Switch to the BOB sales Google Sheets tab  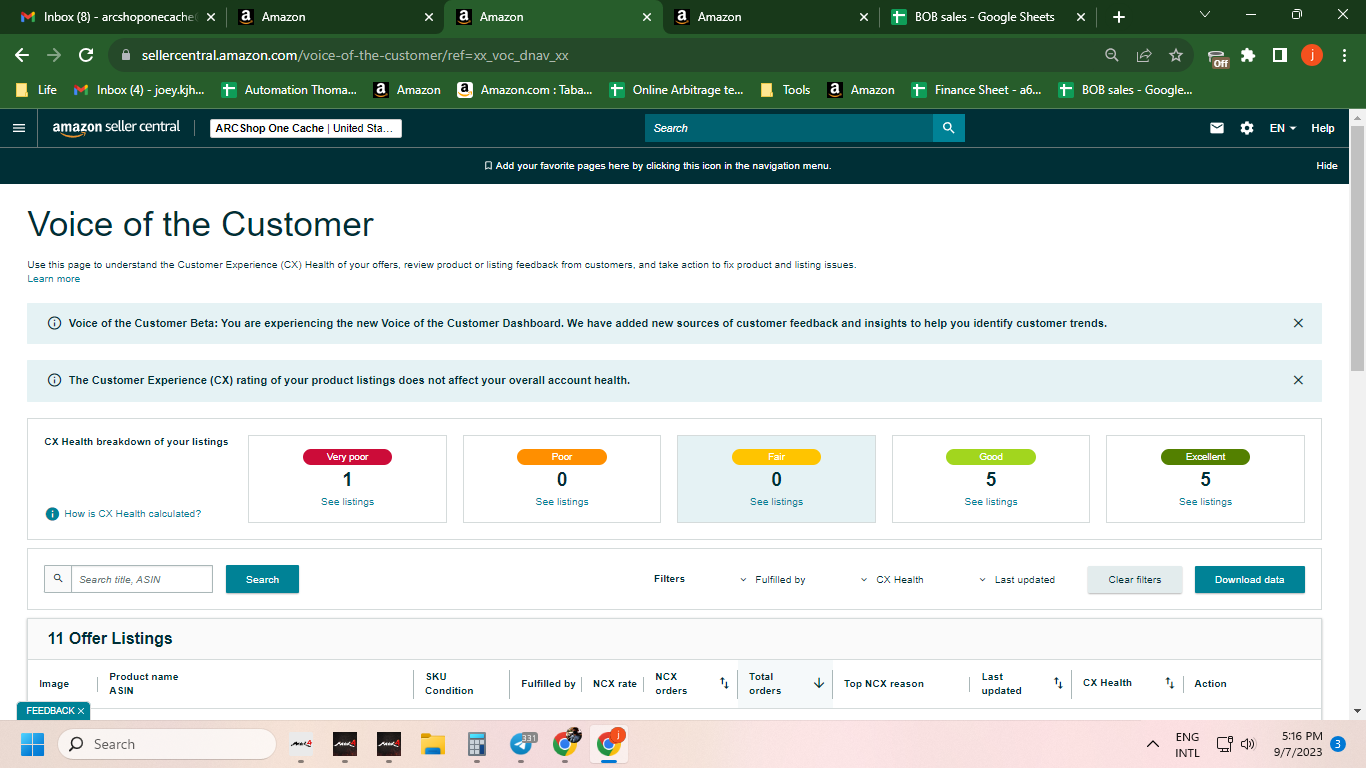click(985, 17)
